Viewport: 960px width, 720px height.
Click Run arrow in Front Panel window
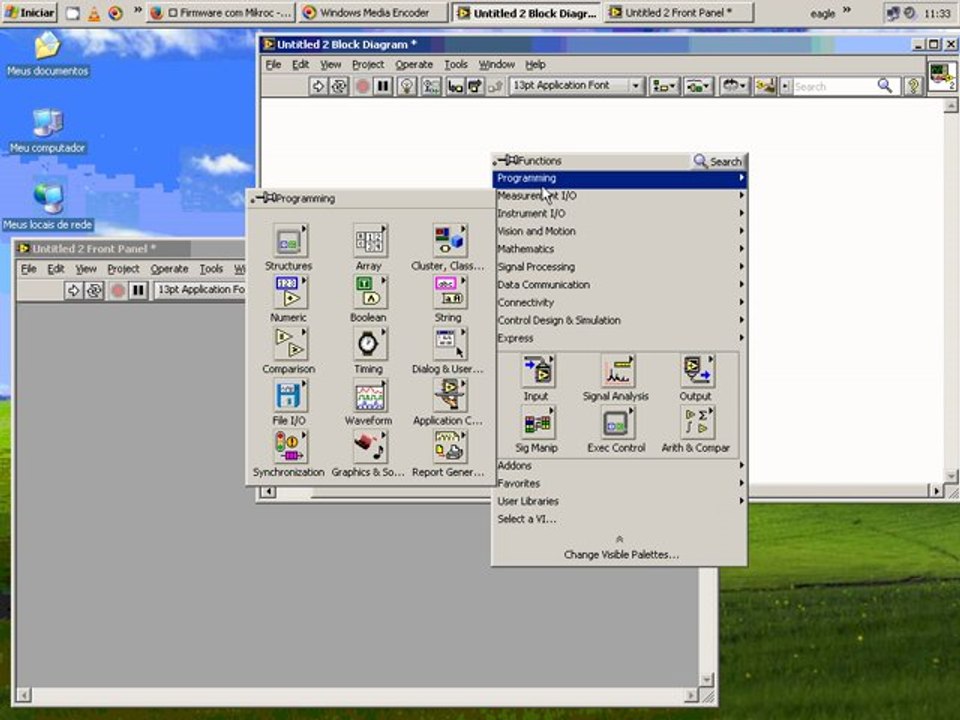click(73, 290)
